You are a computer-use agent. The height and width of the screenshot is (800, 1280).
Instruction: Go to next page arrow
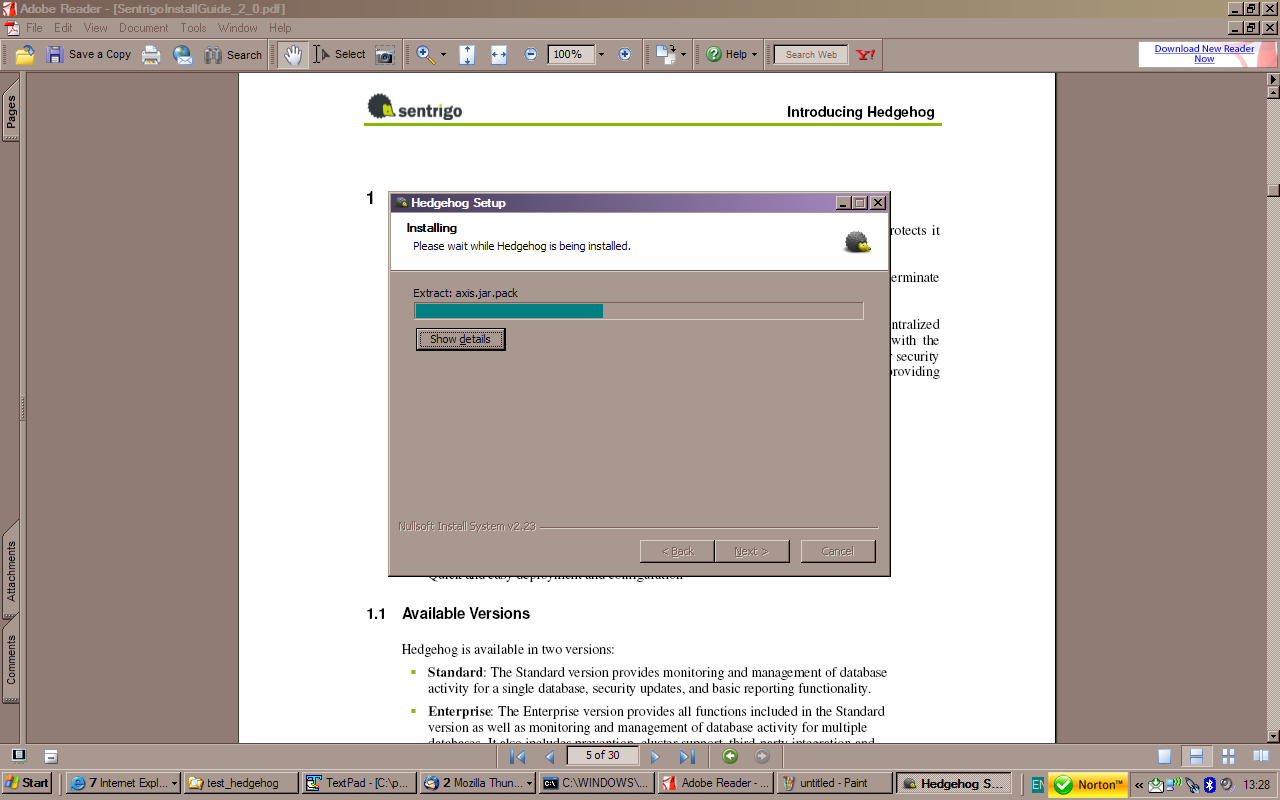tap(656, 757)
